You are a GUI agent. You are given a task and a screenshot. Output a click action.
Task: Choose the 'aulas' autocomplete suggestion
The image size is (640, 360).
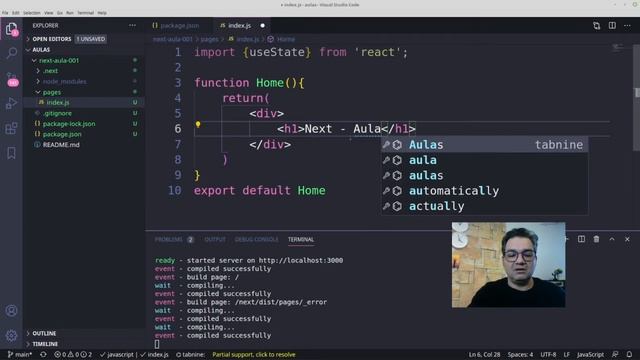(484, 176)
